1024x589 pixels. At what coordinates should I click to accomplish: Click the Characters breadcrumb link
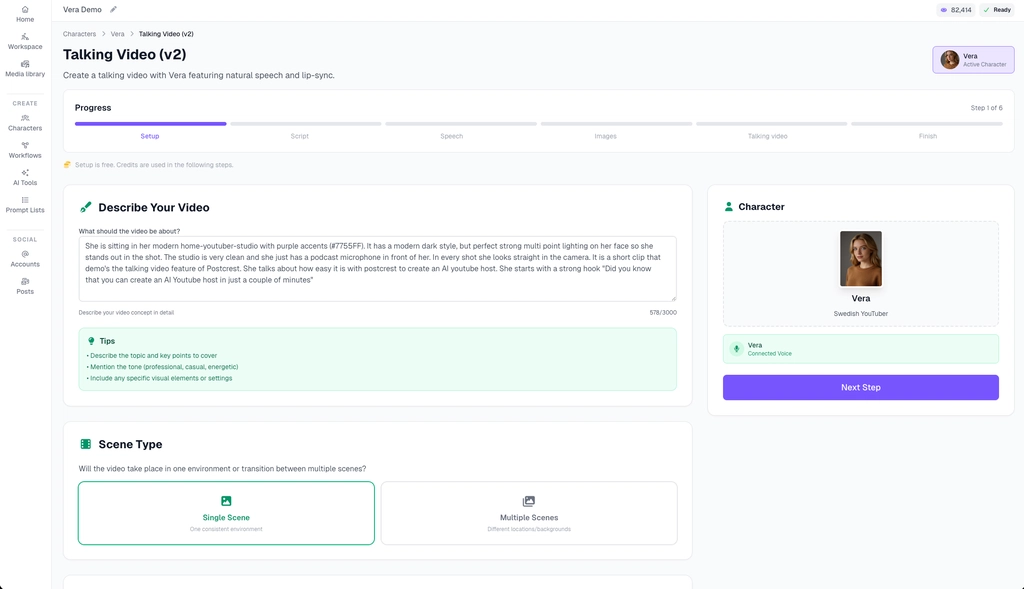[x=80, y=34]
